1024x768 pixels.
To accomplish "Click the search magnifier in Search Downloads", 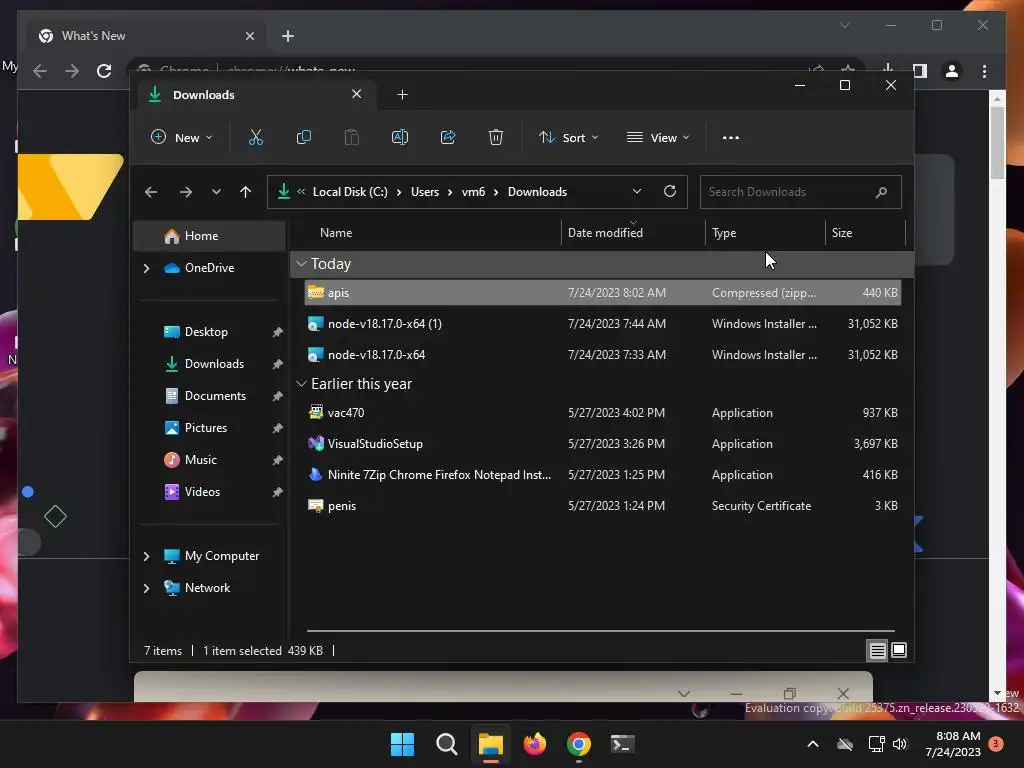I will (x=882, y=192).
